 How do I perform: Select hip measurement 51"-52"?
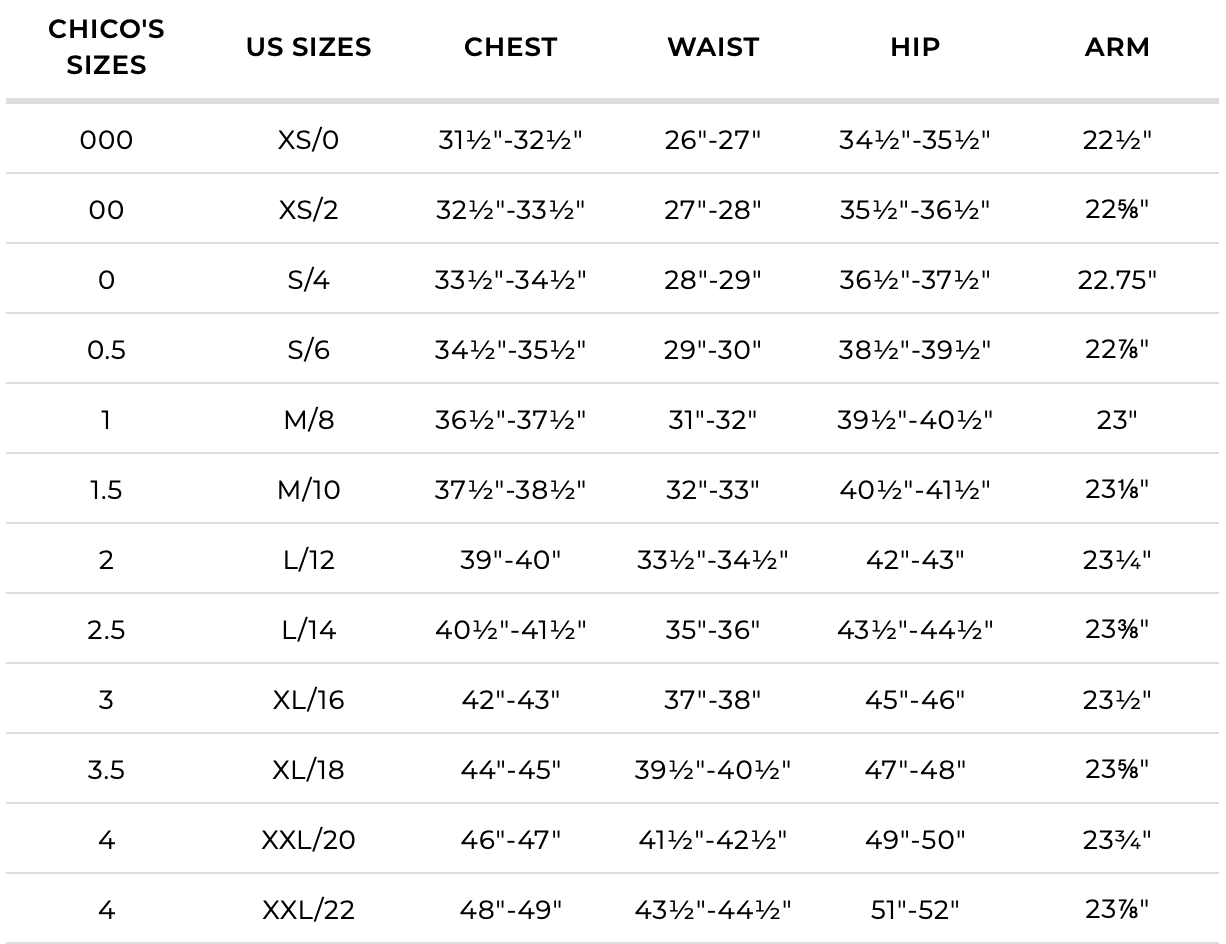[x=915, y=910]
